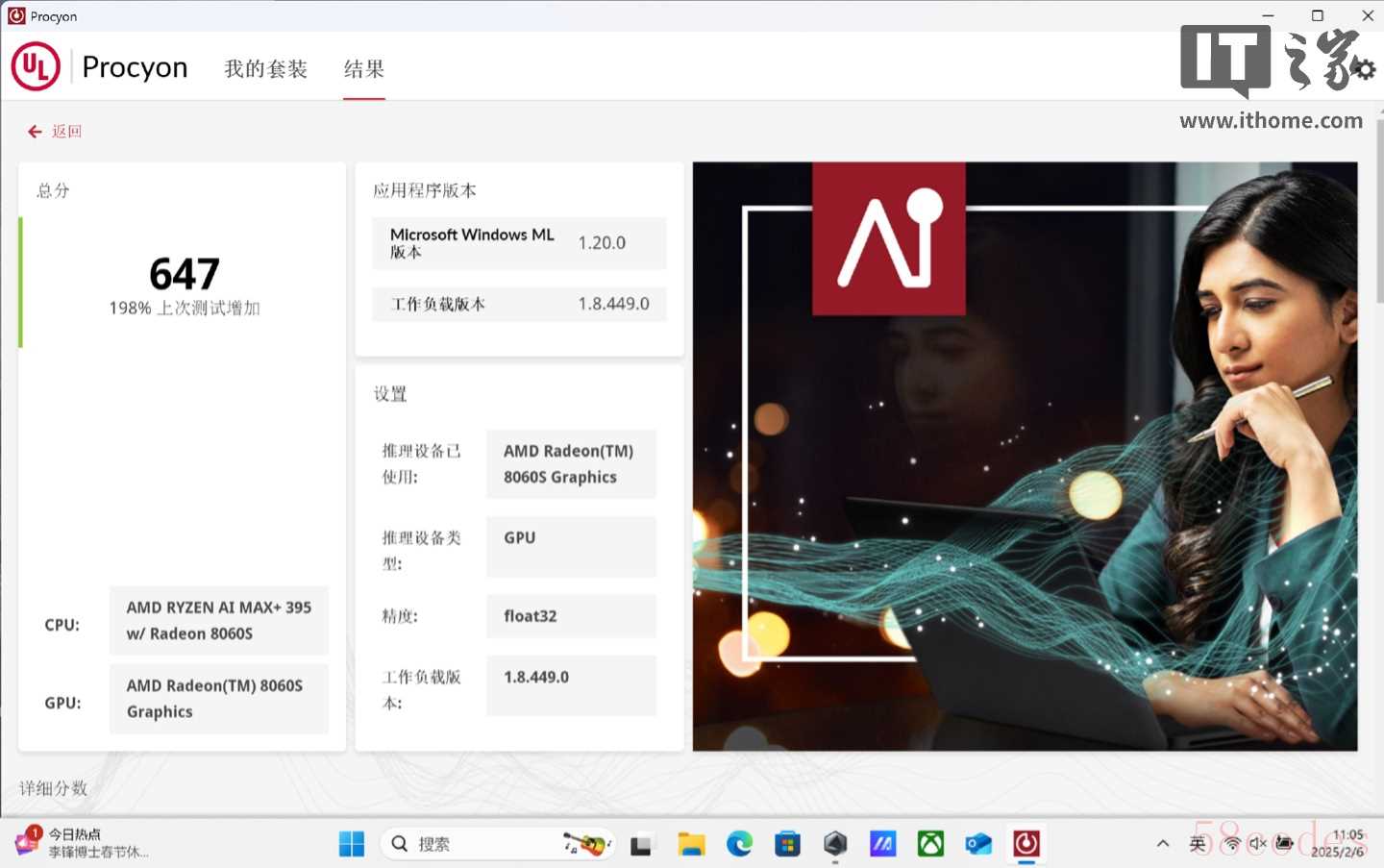
Task: Switch the 英 input language indicator
Action: pyautogui.click(x=1198, y=844)
